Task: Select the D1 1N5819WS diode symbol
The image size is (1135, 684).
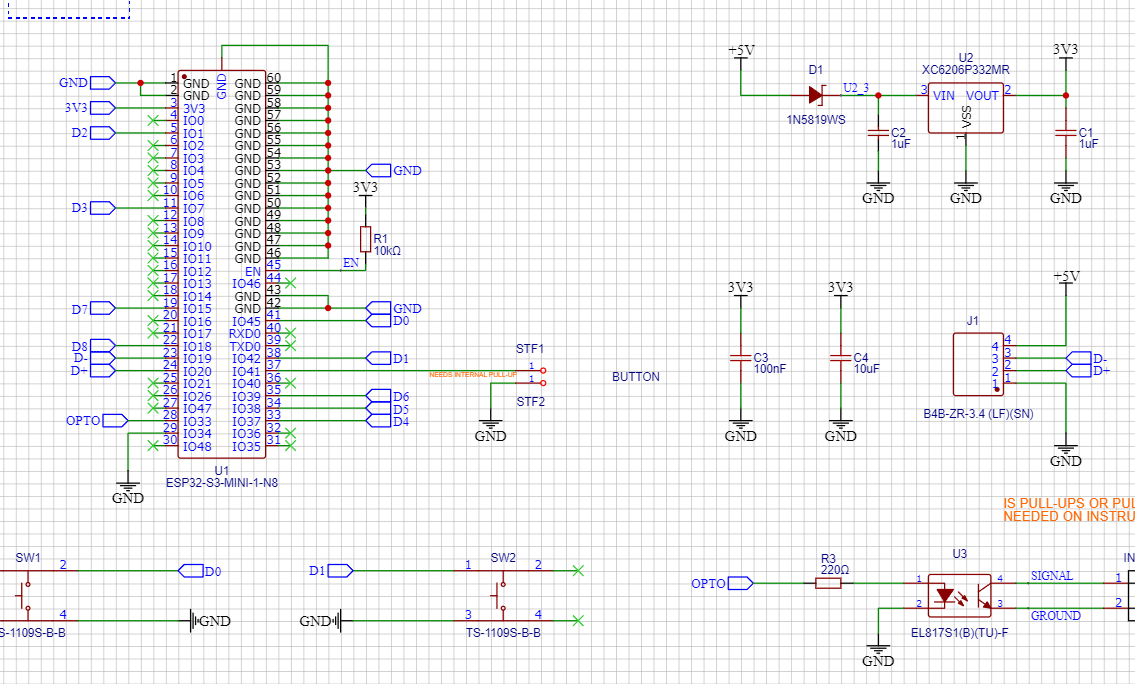Action: pos(817,97)
